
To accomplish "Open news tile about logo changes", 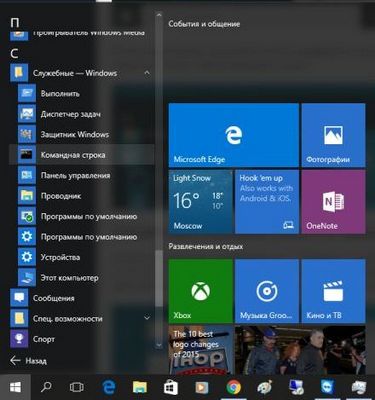I will (x=200, y=350).
